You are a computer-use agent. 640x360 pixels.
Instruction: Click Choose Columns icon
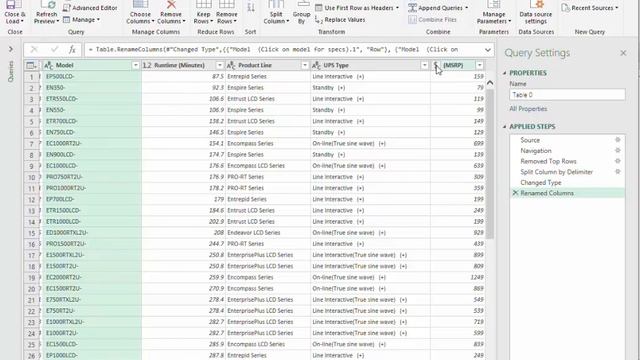point(140,4)
